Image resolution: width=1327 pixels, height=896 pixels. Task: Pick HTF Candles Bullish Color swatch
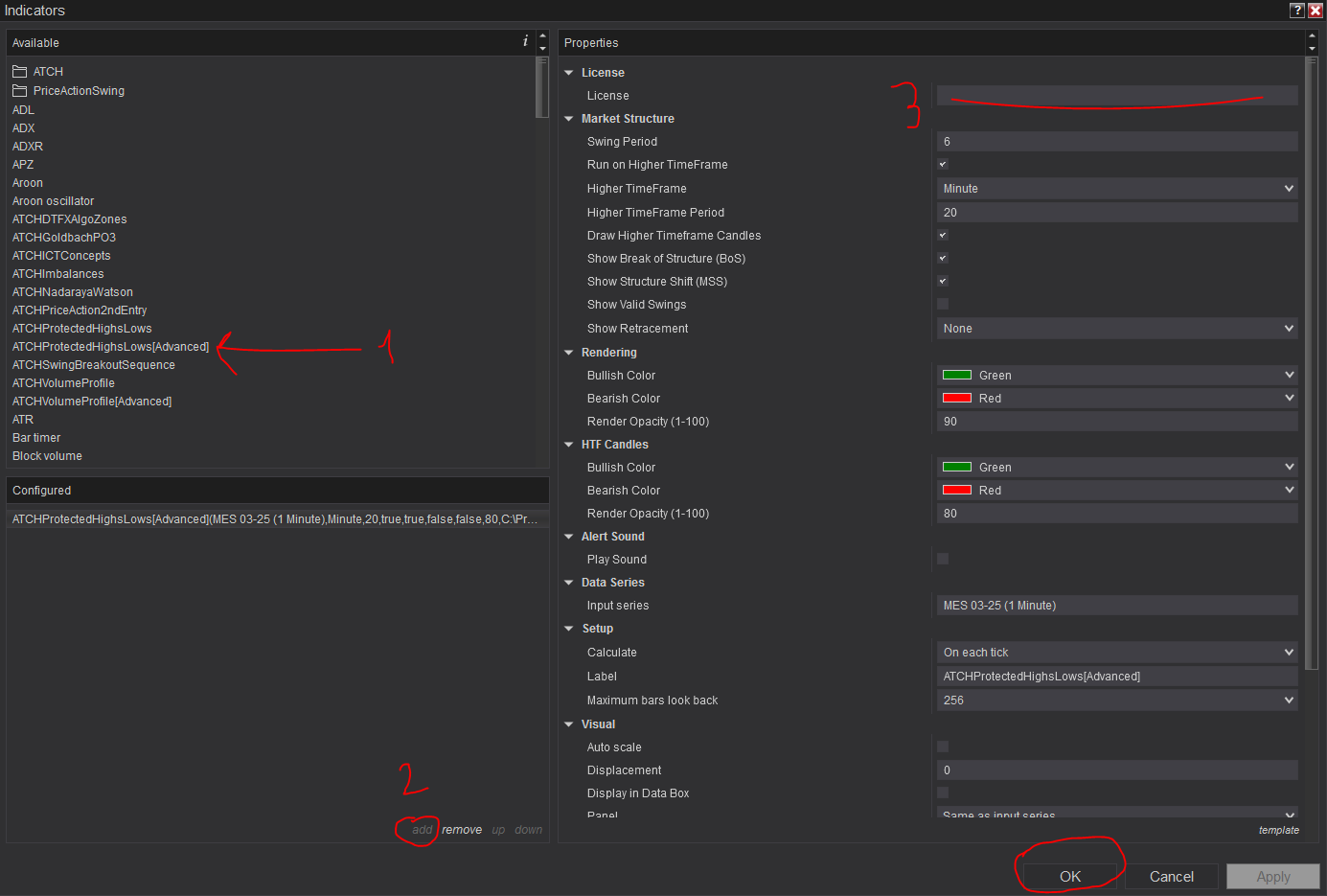coord(957,467)
